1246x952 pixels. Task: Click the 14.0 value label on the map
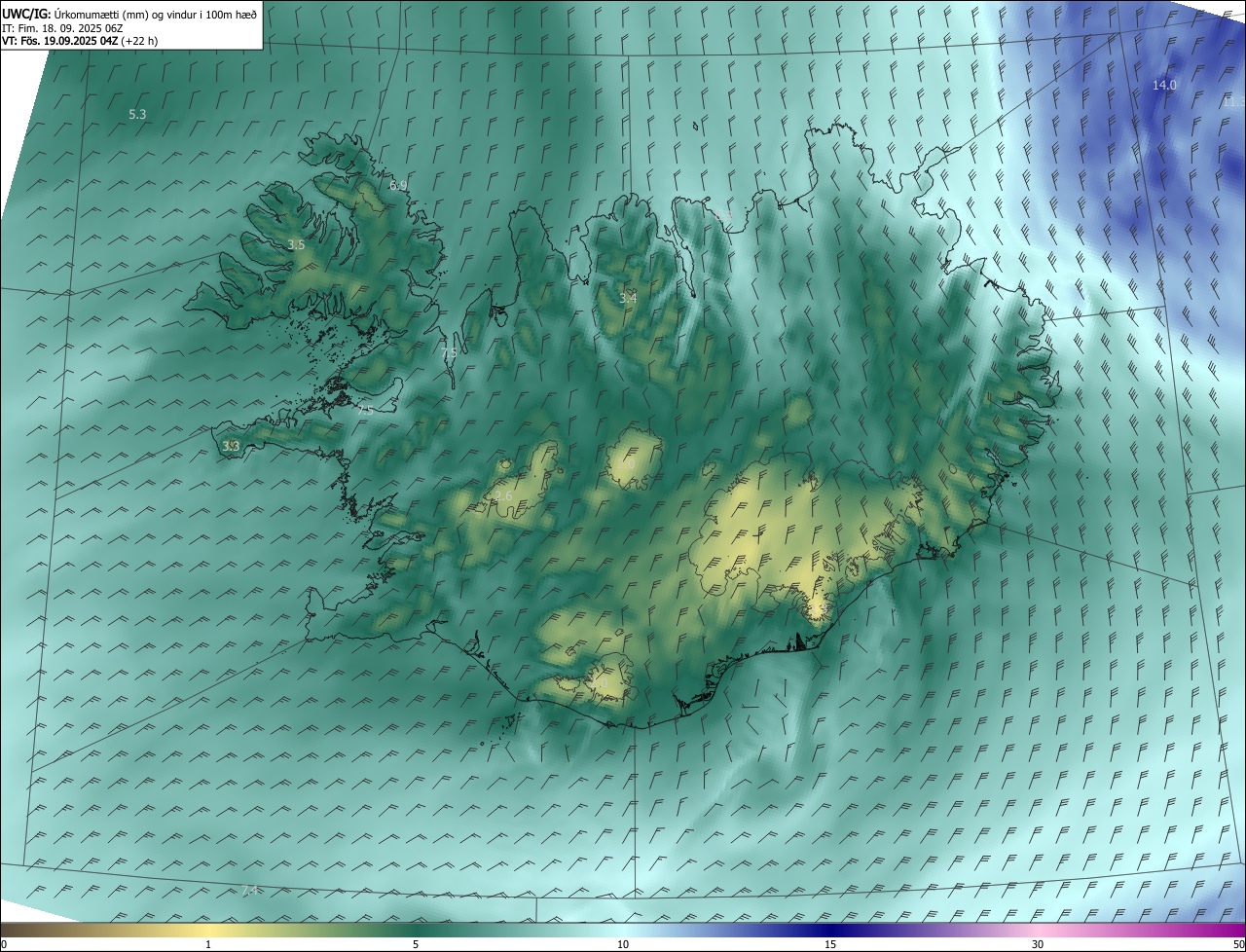1164,85
